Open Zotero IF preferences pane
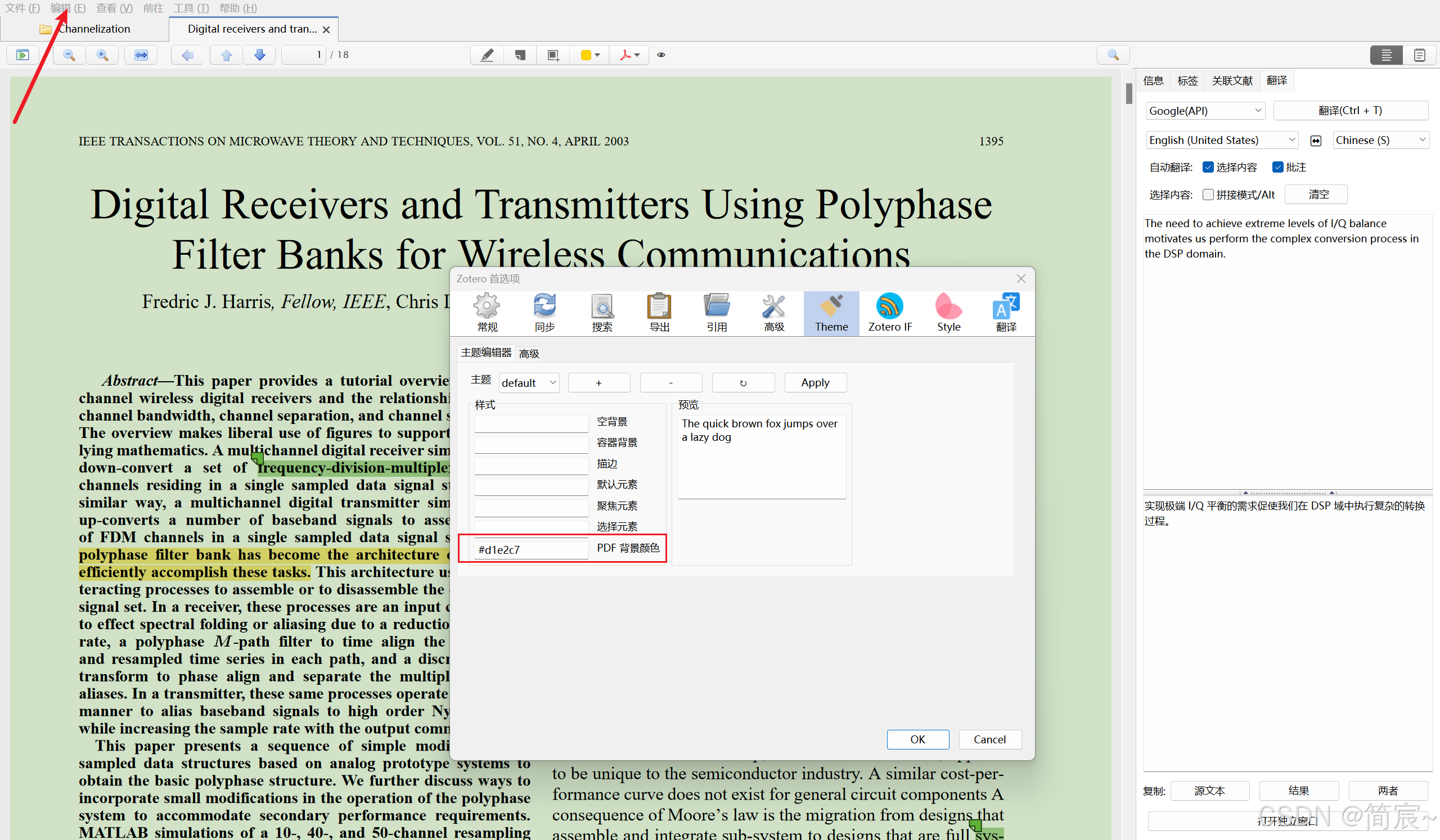The height and width of the screenshot is (840, 1440). tap(890, 313)
